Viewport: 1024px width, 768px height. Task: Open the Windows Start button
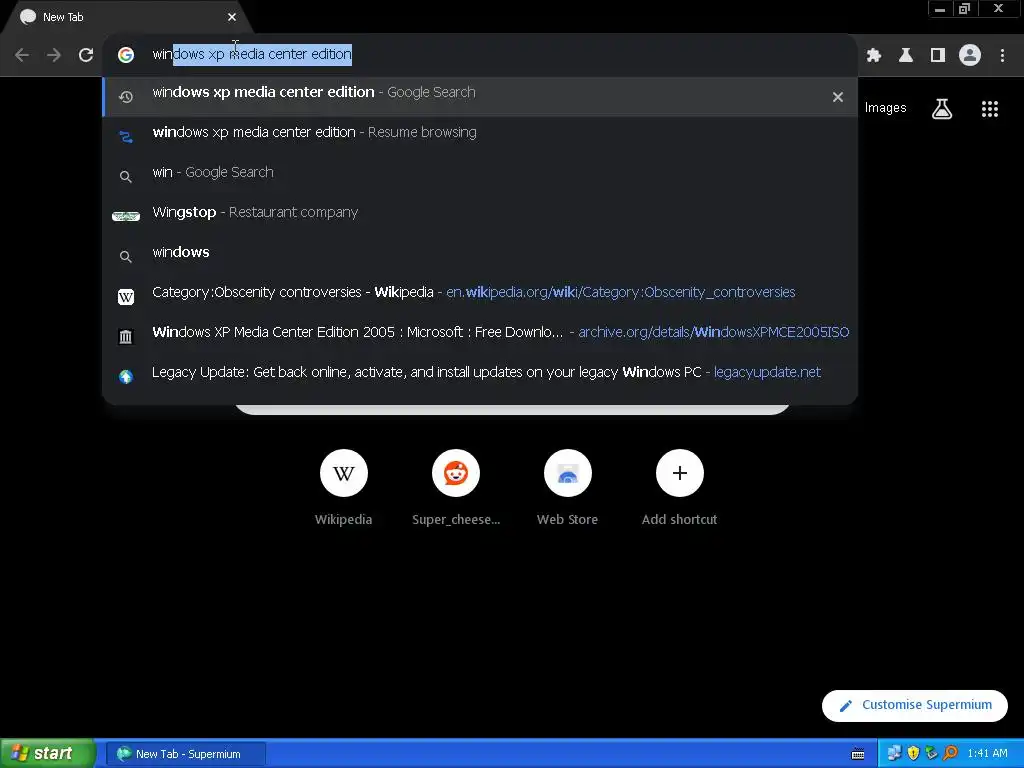(47, 754)
